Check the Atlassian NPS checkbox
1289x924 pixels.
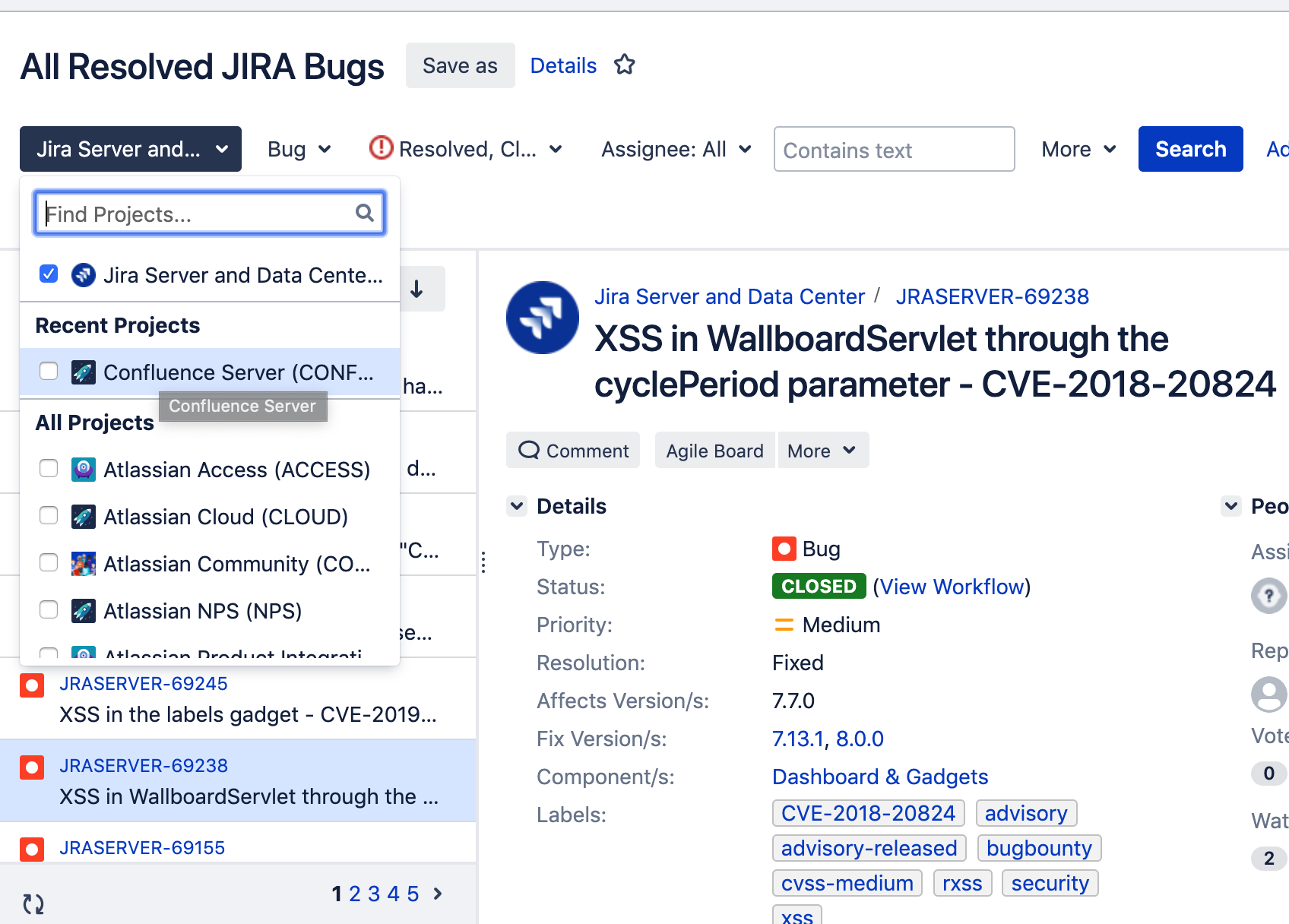(x=49, y=609)
